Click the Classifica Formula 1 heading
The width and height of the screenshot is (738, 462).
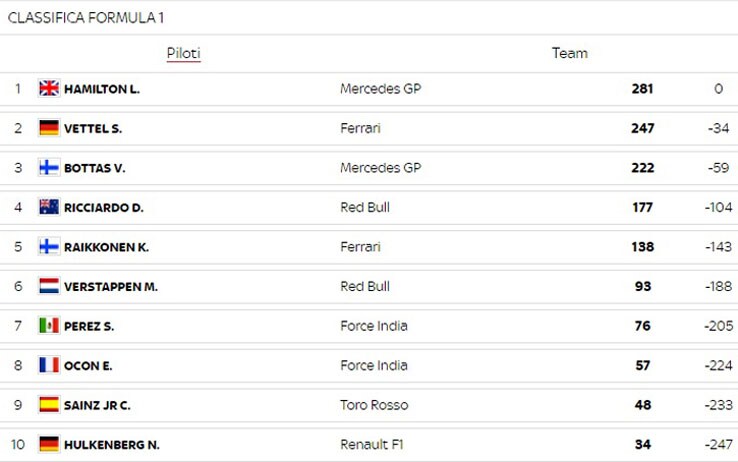click(86, 18)
